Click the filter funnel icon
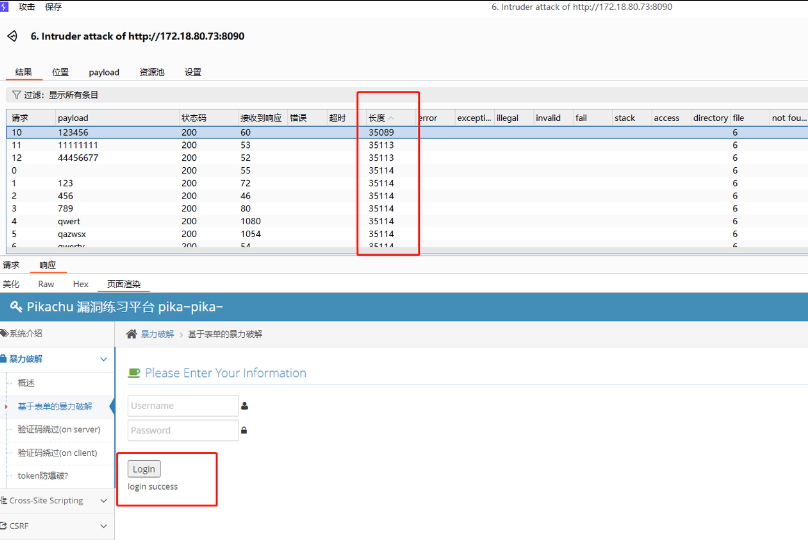 click(x=15, y=95)
